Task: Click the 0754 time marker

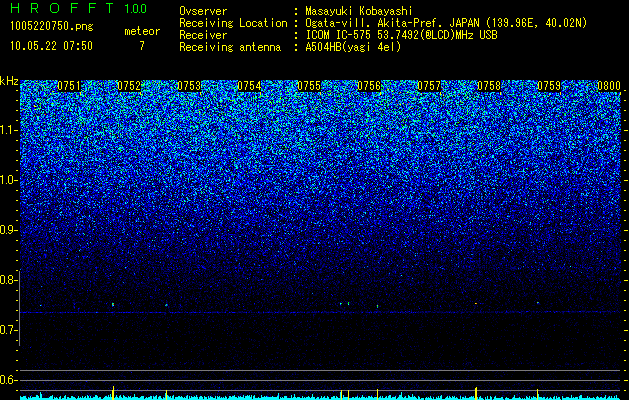Action: [x=249, y=86]
